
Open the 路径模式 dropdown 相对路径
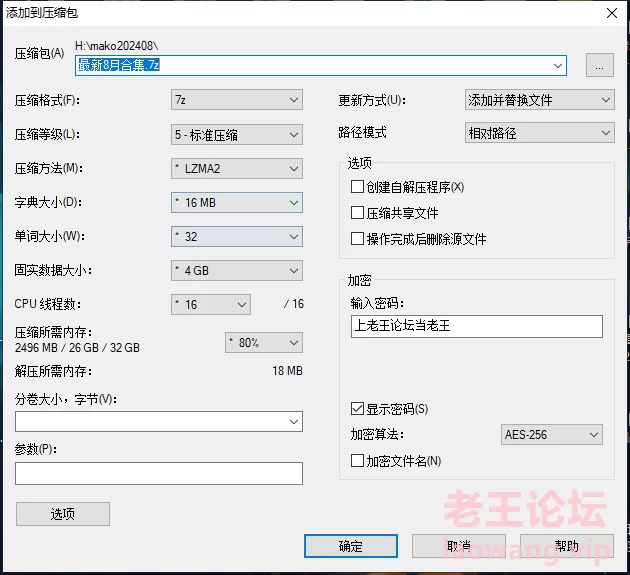pyautogui.click(x=540, y=133)
